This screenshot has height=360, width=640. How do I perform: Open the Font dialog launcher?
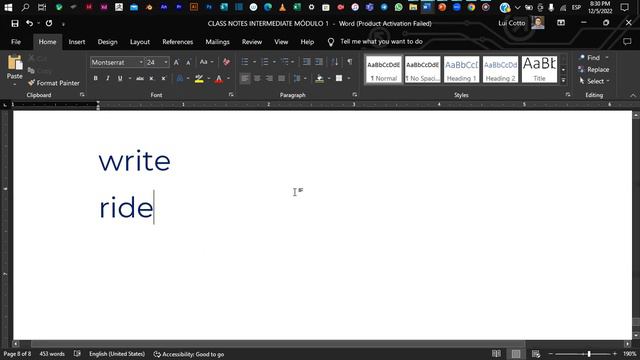click(231, 95)
